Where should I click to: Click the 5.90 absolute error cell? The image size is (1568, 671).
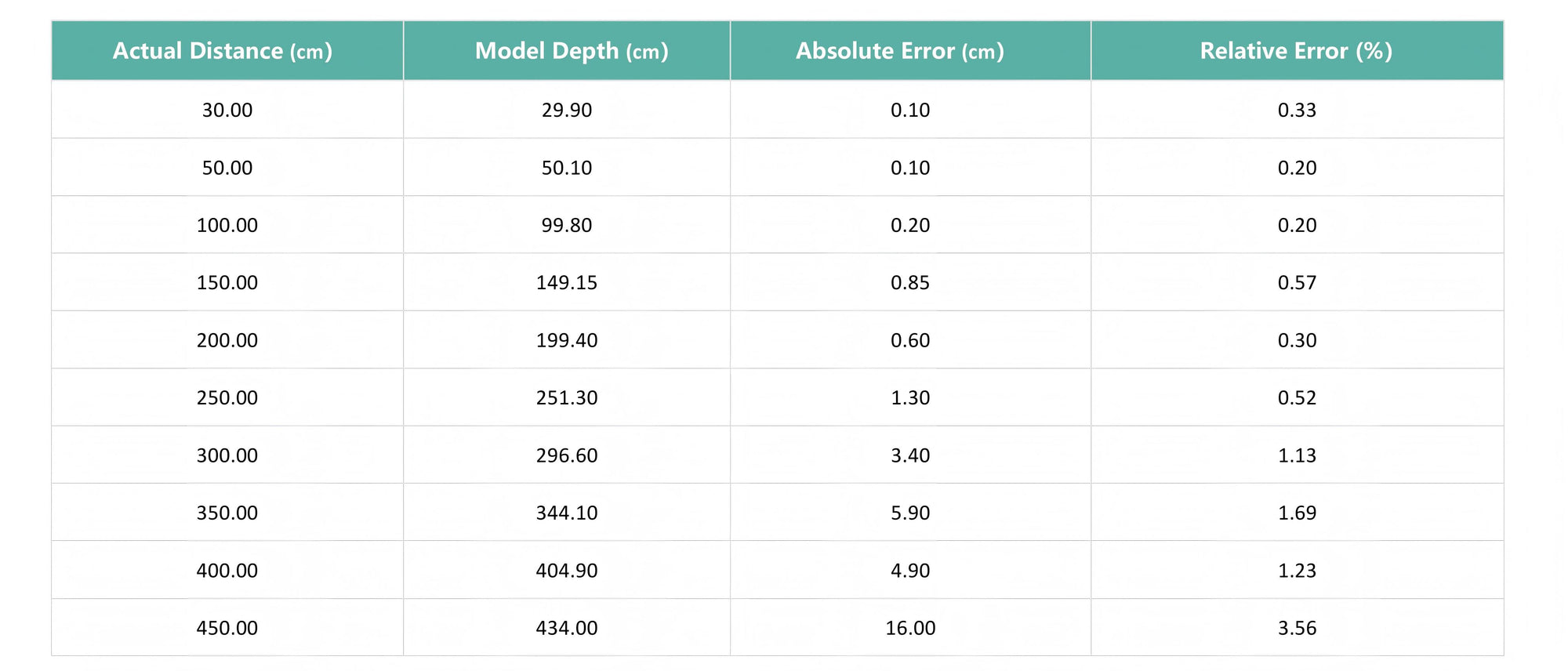[x=910, y=513]
